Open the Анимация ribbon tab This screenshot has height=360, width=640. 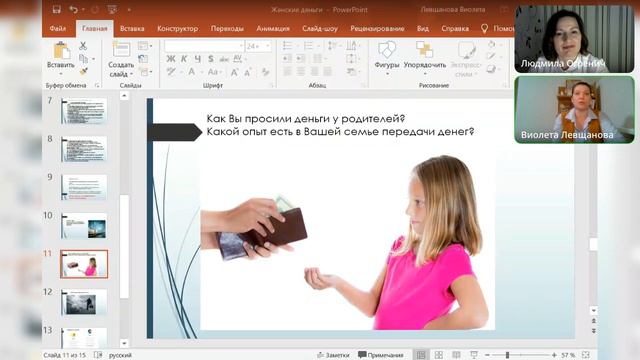273,29
